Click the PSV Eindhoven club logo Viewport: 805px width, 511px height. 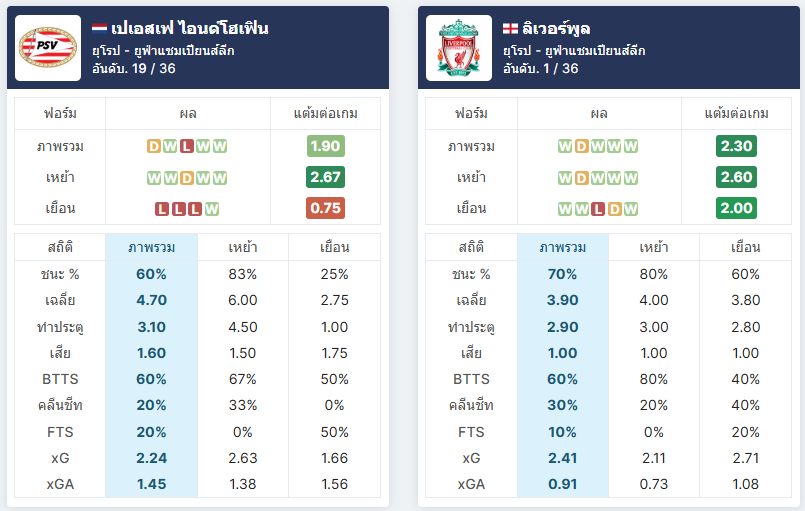pos(48,48)
